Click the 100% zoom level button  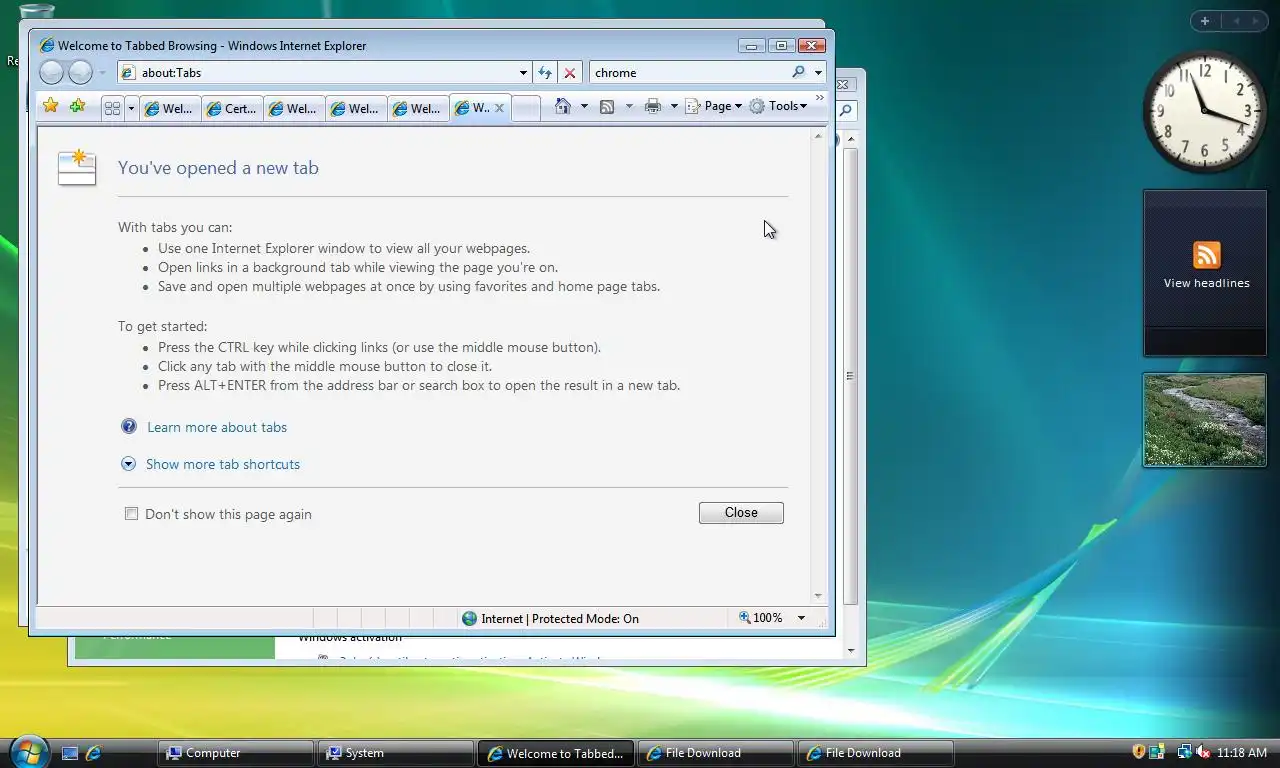coord(761,618)
